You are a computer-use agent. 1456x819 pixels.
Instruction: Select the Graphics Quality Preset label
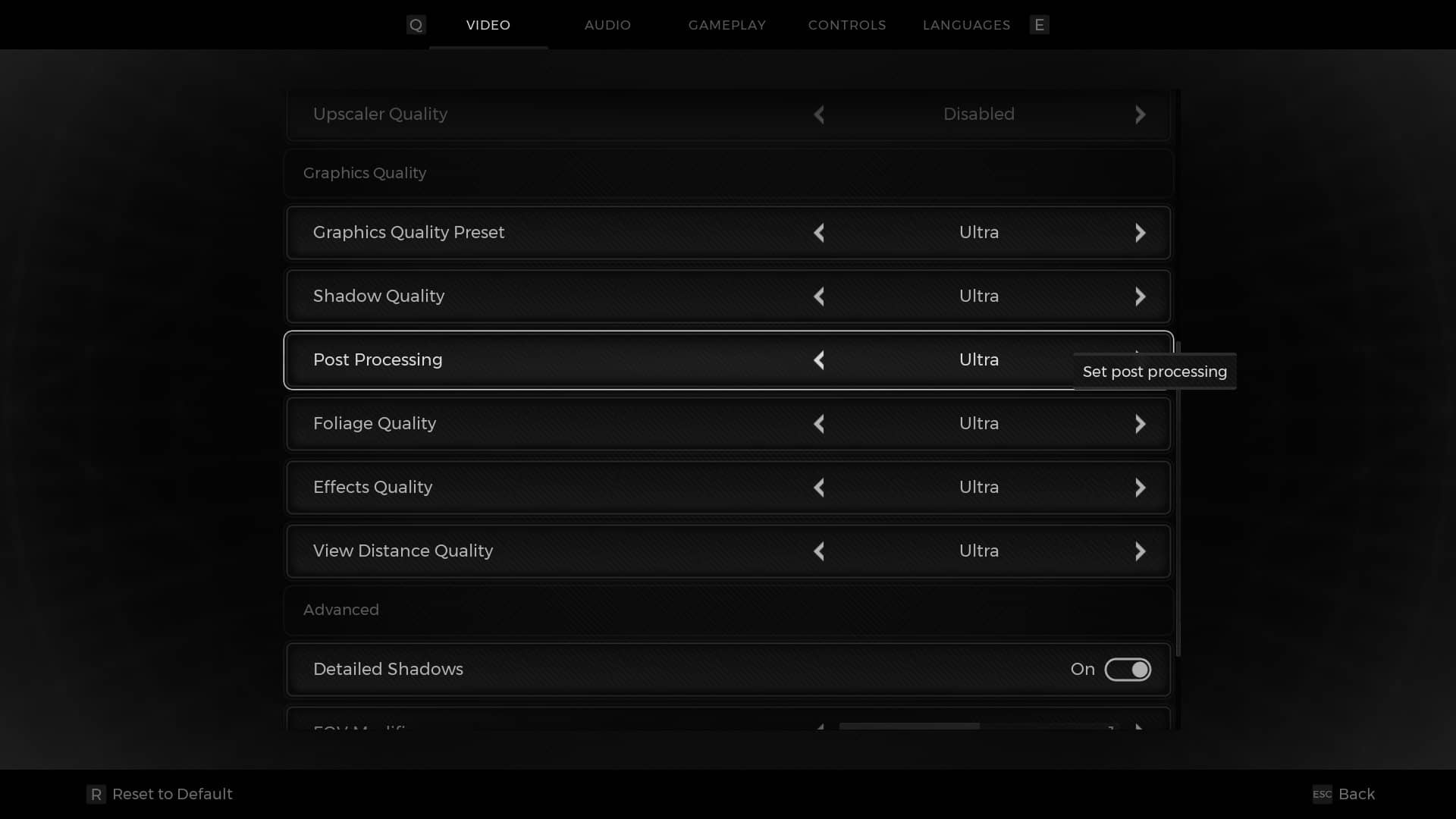(x=409, y=233)
